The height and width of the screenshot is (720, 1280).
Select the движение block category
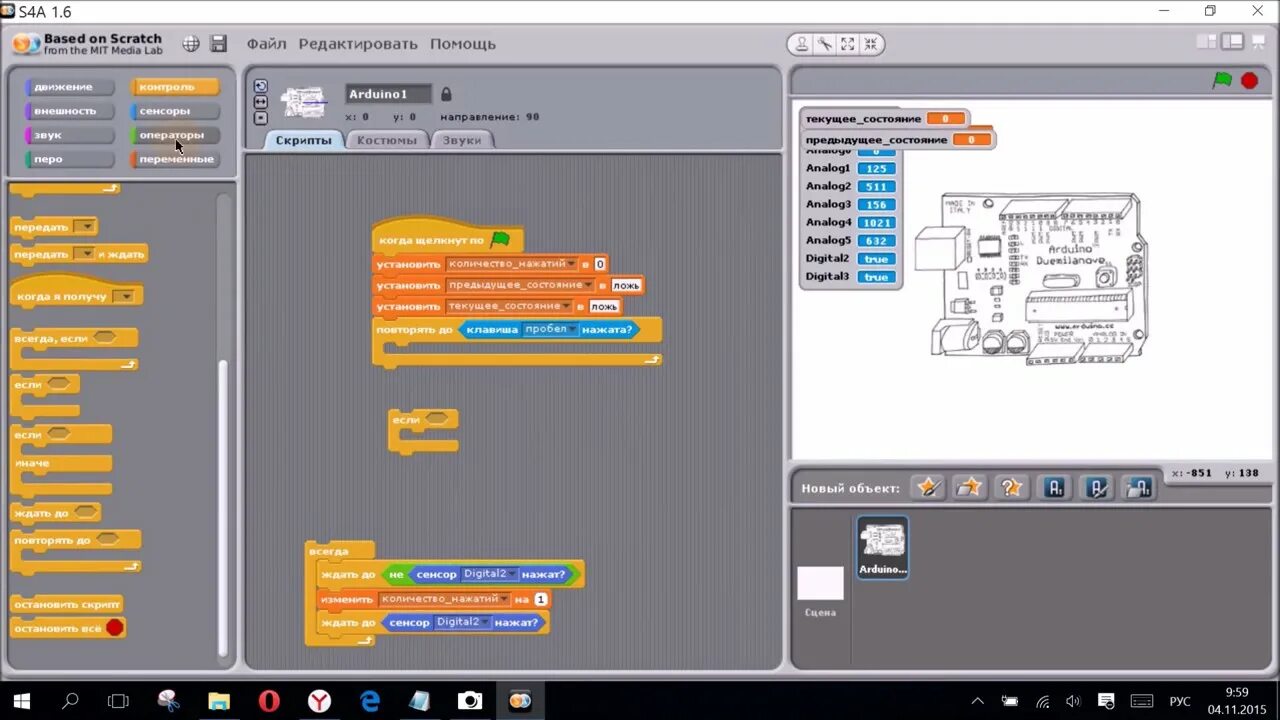[69, 87]
